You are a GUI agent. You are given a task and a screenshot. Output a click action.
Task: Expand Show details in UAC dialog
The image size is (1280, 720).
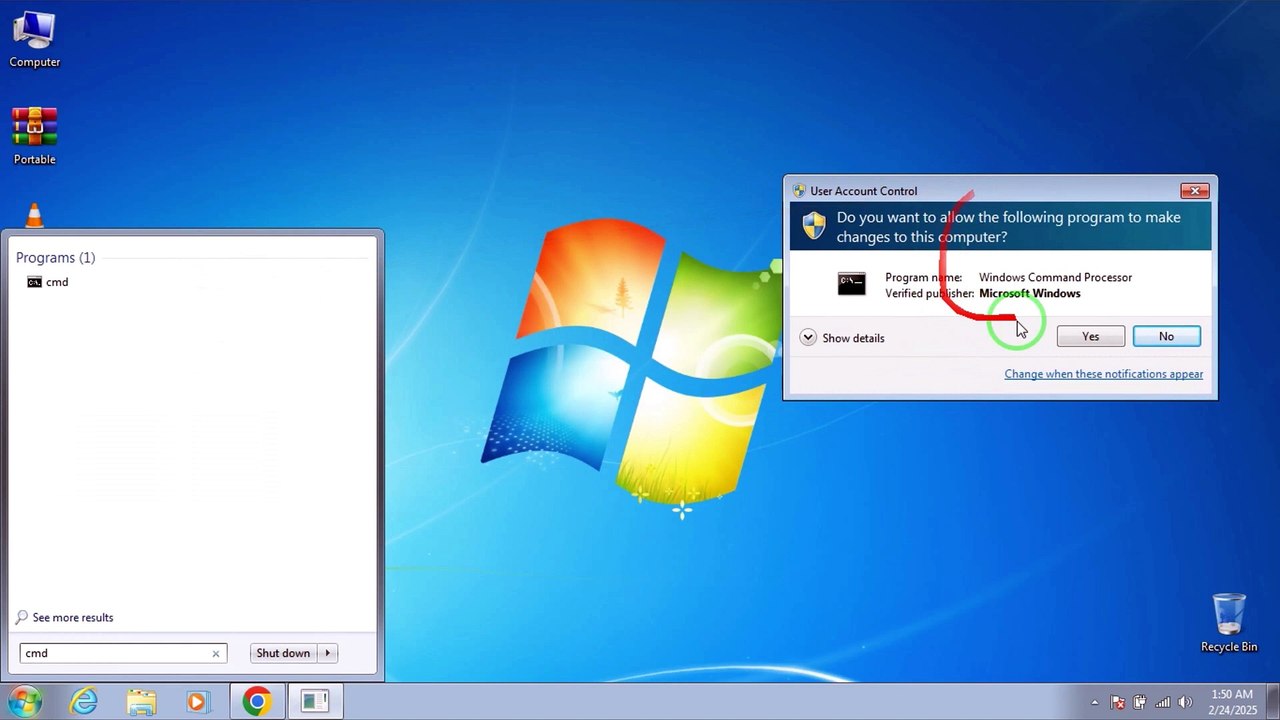(842, 338)
